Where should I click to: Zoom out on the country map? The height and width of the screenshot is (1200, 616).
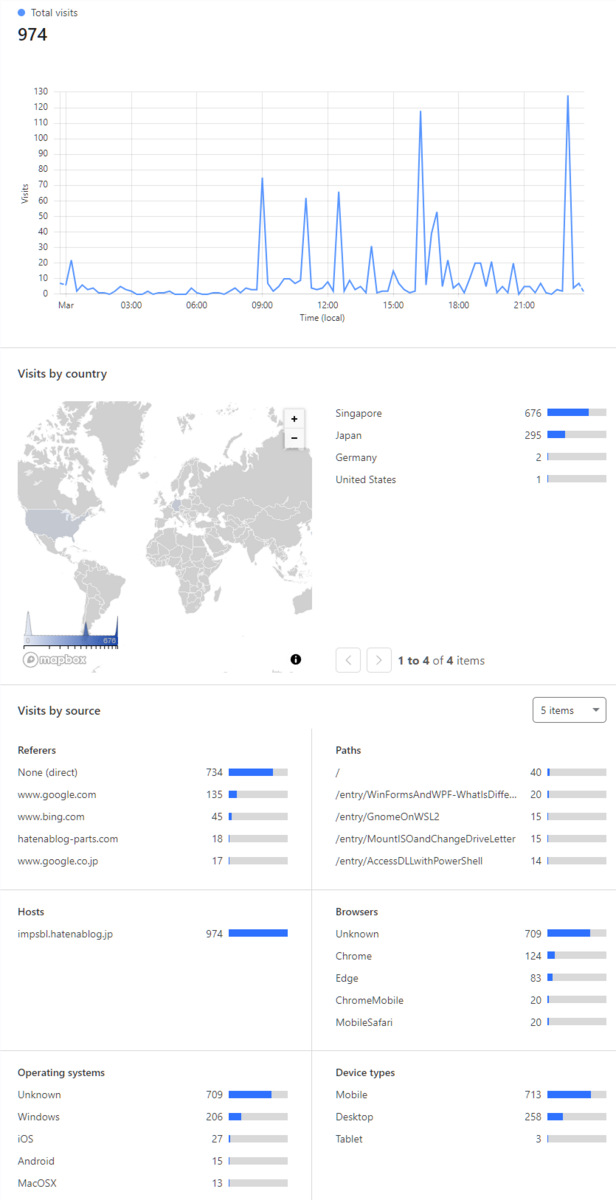(294, 438)
